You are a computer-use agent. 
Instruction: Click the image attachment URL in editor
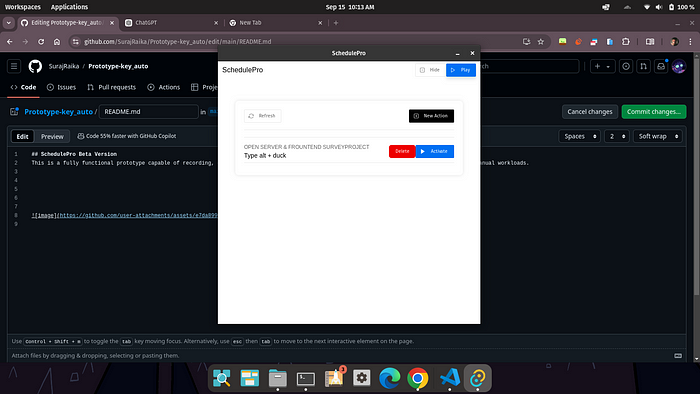coord(138,216)
